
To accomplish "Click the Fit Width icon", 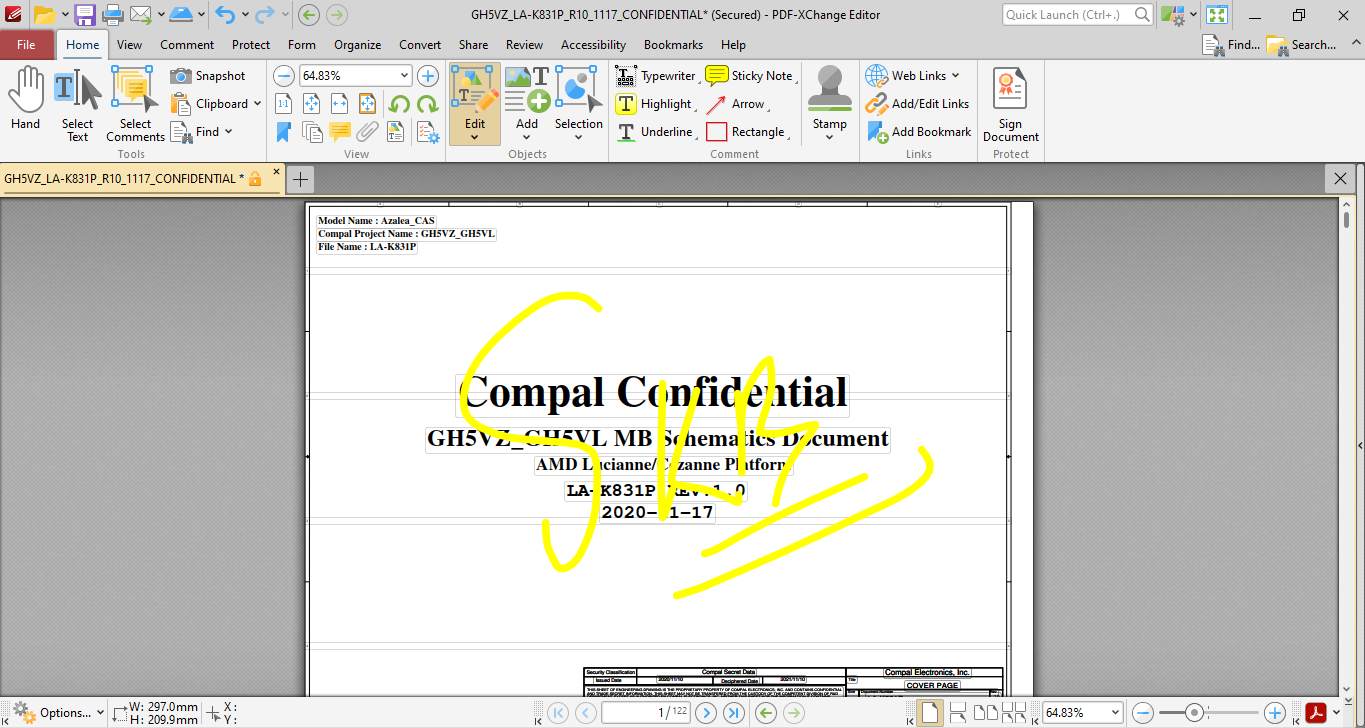I will 340,104.
